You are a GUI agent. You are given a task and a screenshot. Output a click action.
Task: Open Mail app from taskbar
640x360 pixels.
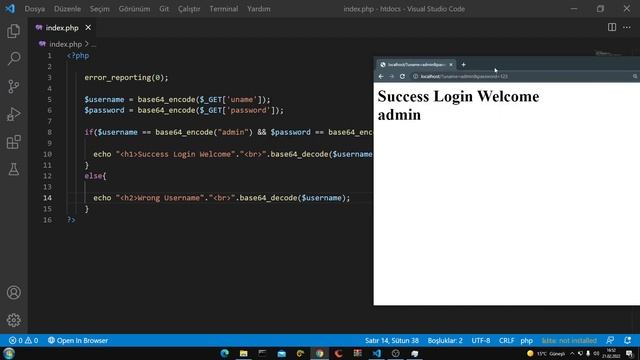click(282, 353)
